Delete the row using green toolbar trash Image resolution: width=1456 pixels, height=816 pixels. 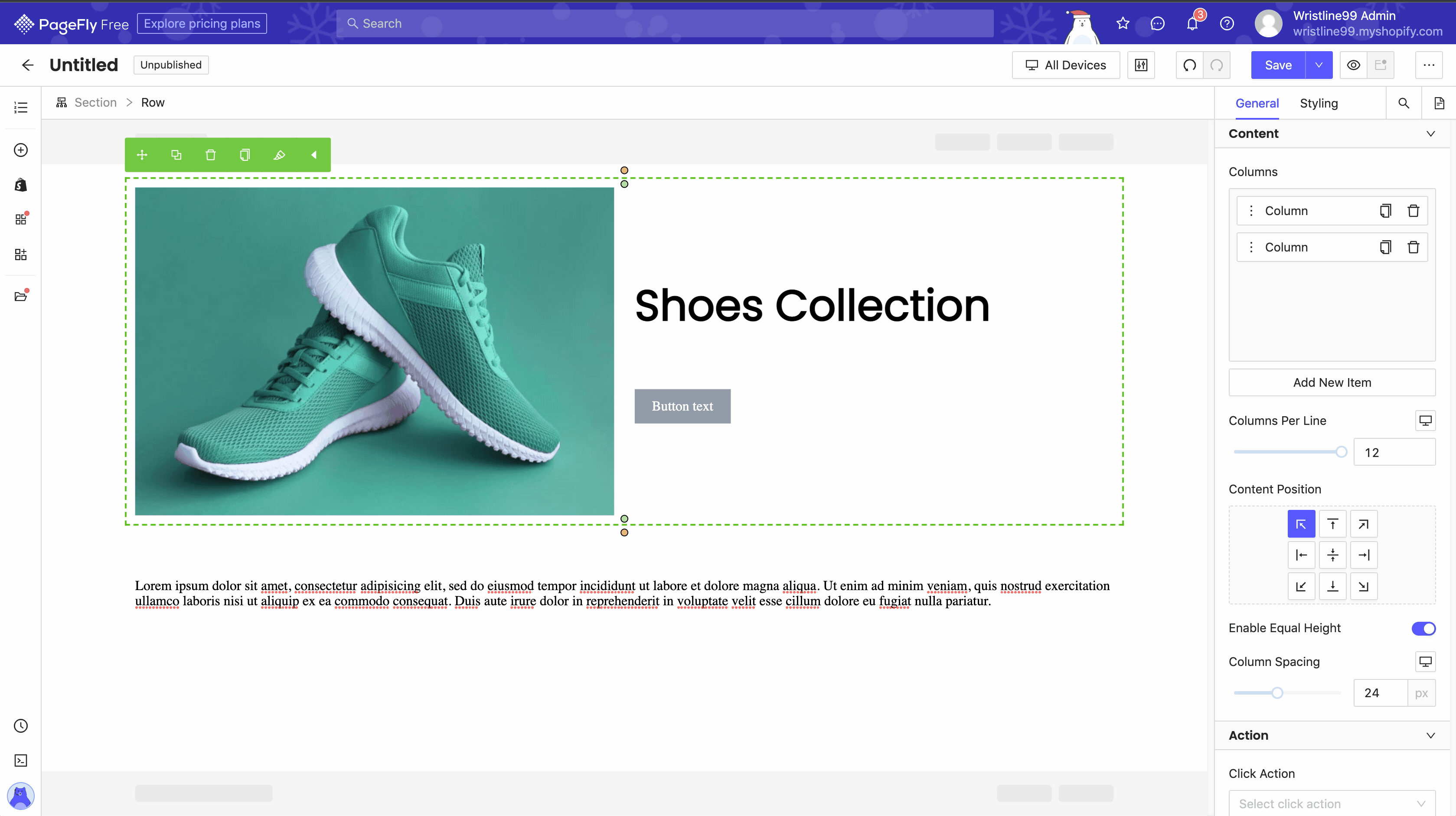coord(211,155)
